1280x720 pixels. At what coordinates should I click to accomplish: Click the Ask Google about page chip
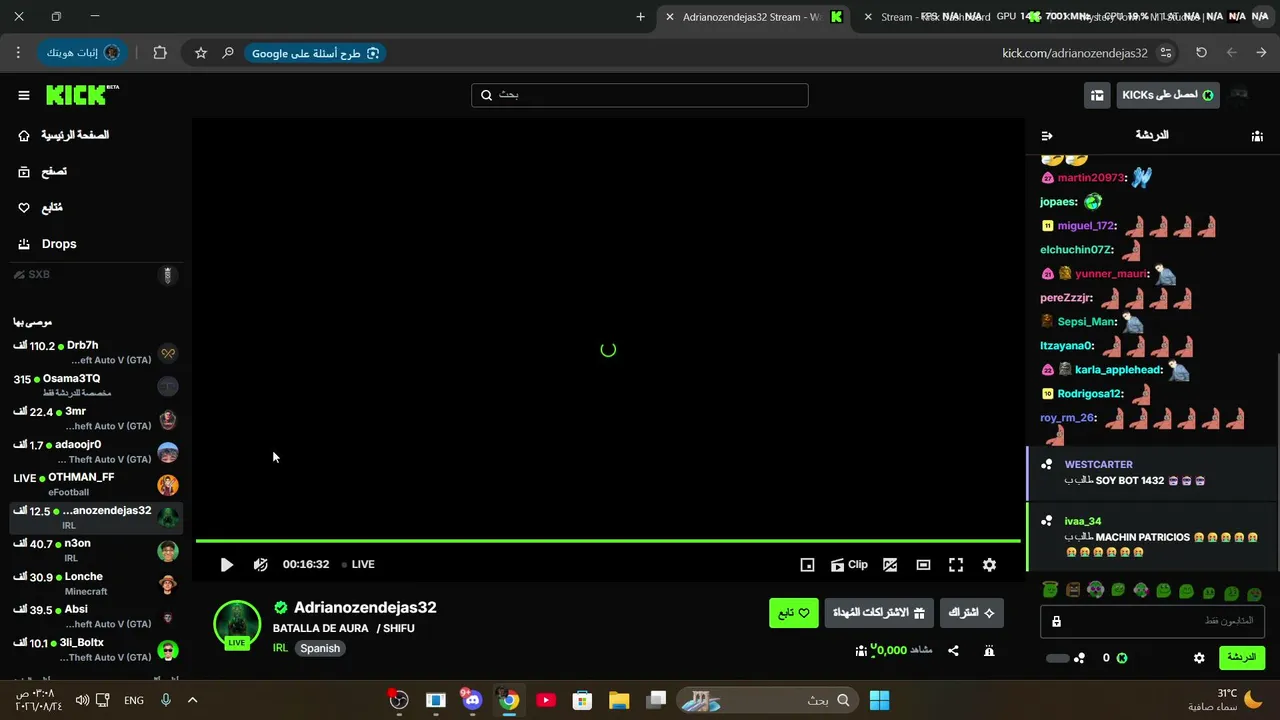tap(315, 53)
